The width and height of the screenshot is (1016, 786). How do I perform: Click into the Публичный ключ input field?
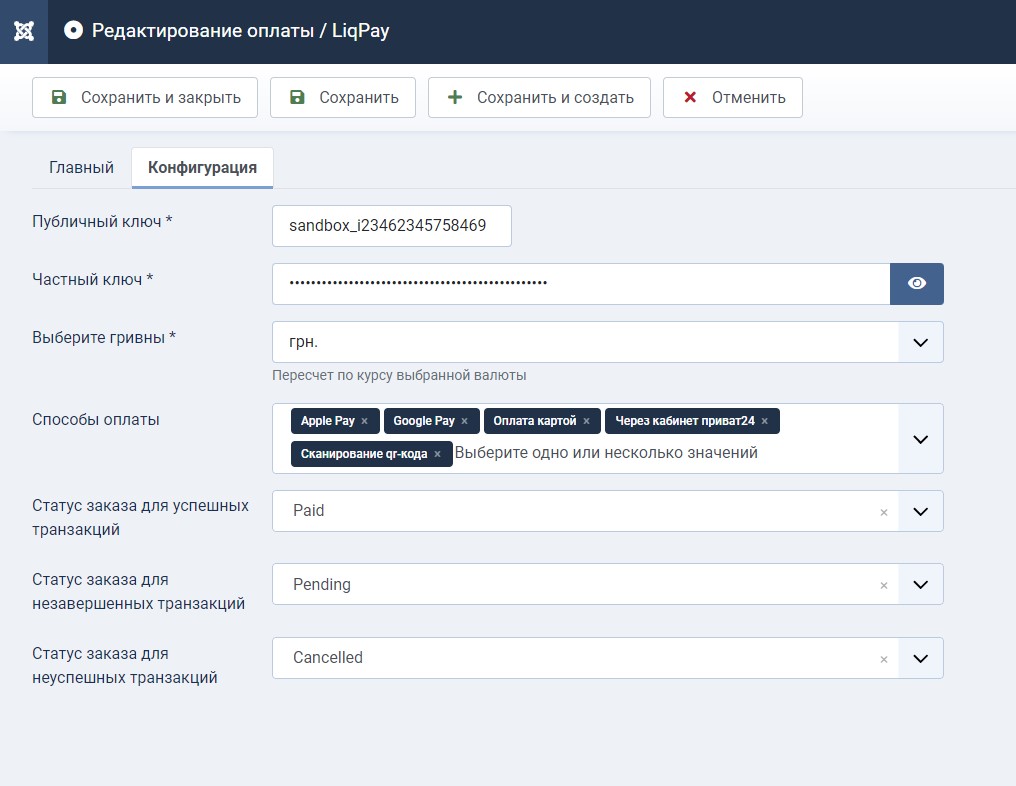click(391, 226)
